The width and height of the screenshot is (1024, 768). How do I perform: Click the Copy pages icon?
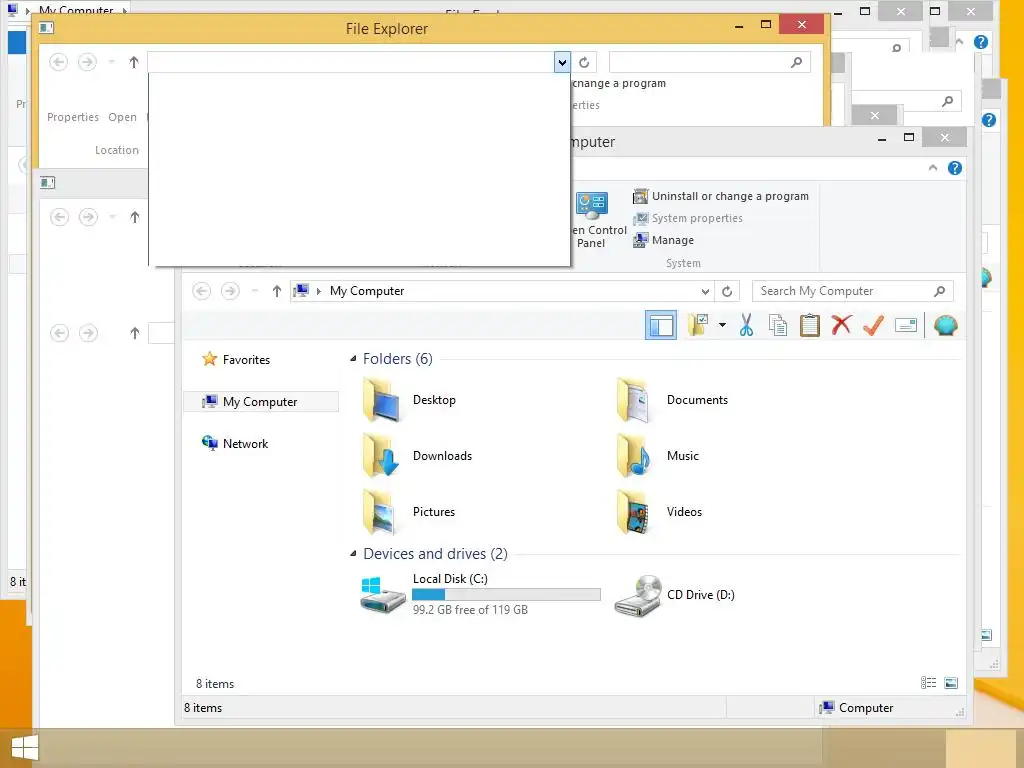[777, 325]
